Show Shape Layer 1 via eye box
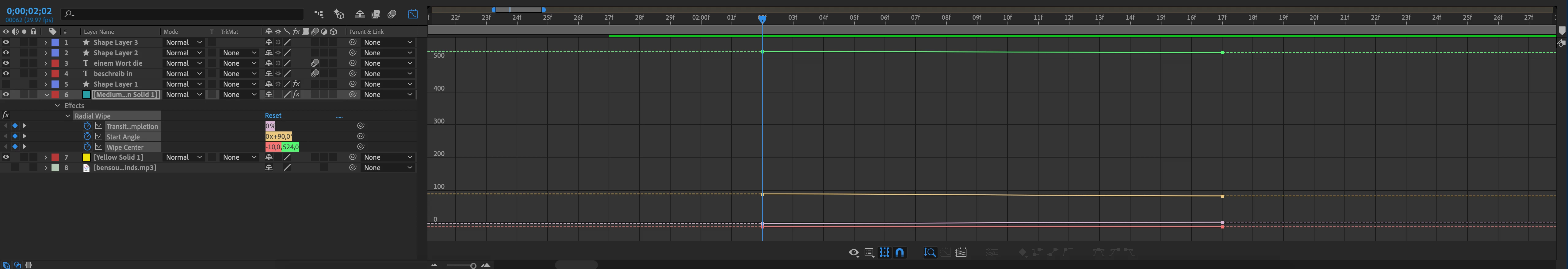The height and width of the screenshot is (269, 1568). [6, 84]
